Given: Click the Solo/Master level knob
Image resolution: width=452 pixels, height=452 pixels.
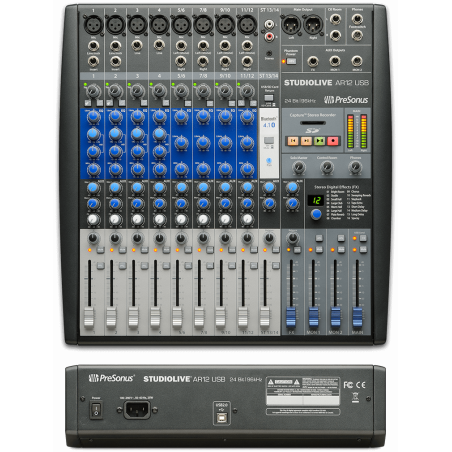Looking at the screenshot, I should click(x=299, y=168).
